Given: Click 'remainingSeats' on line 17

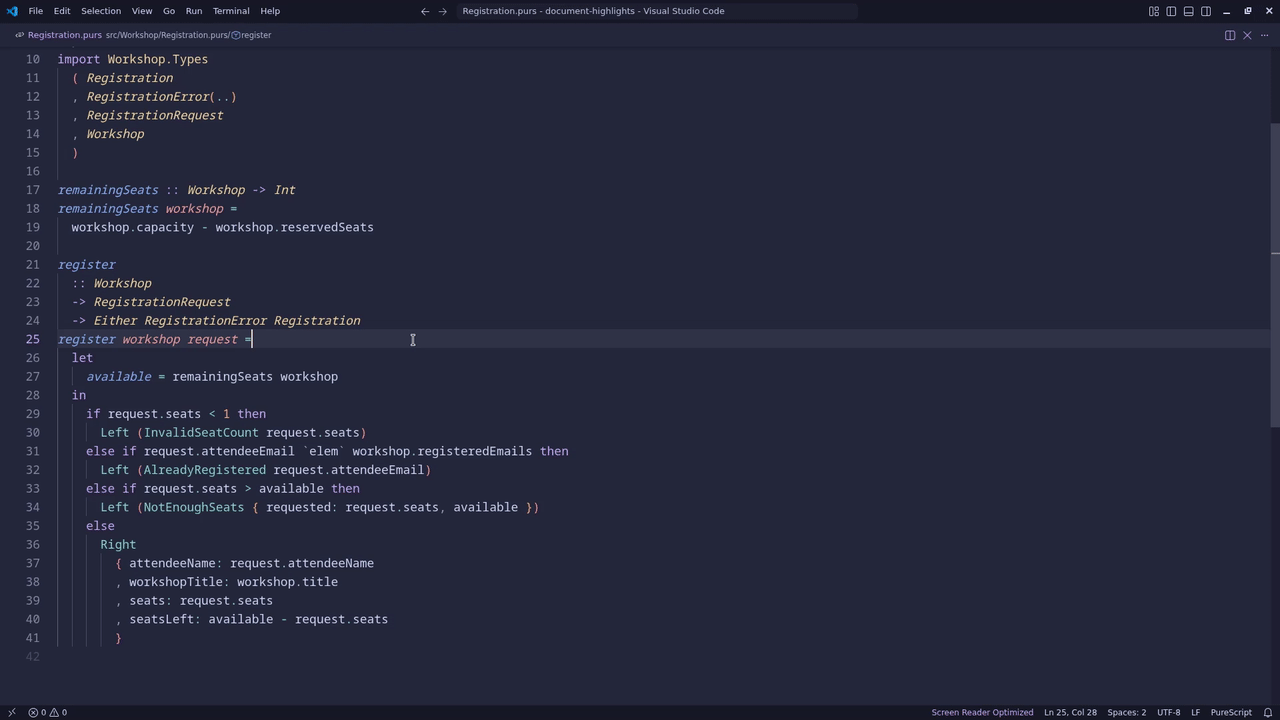Looking at the screenshot, I should pyautogui.click(x=108, y=190).
